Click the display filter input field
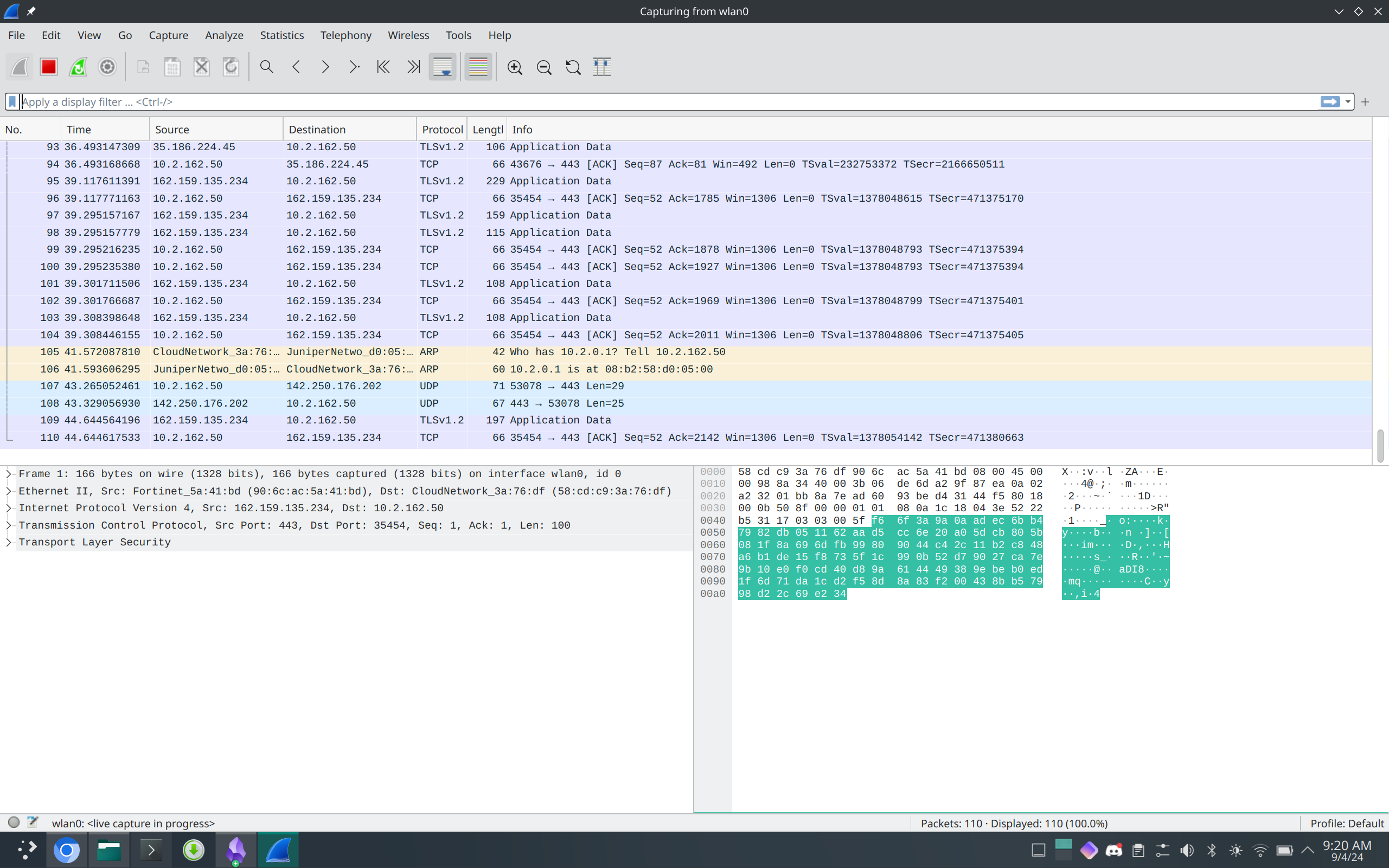This screenshot has height=868, width=1389. pyautogui.click(x=666, y=101)
